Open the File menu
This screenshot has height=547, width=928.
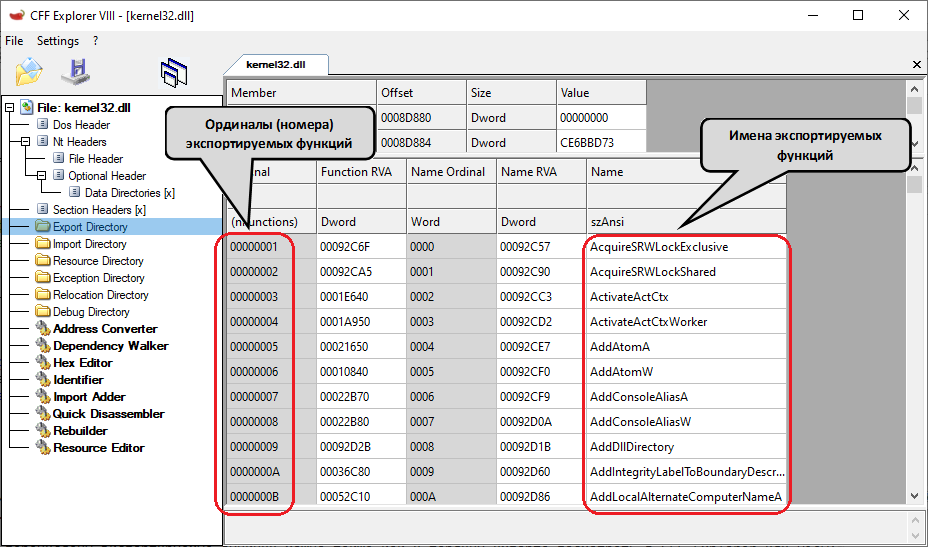point(14,41)
